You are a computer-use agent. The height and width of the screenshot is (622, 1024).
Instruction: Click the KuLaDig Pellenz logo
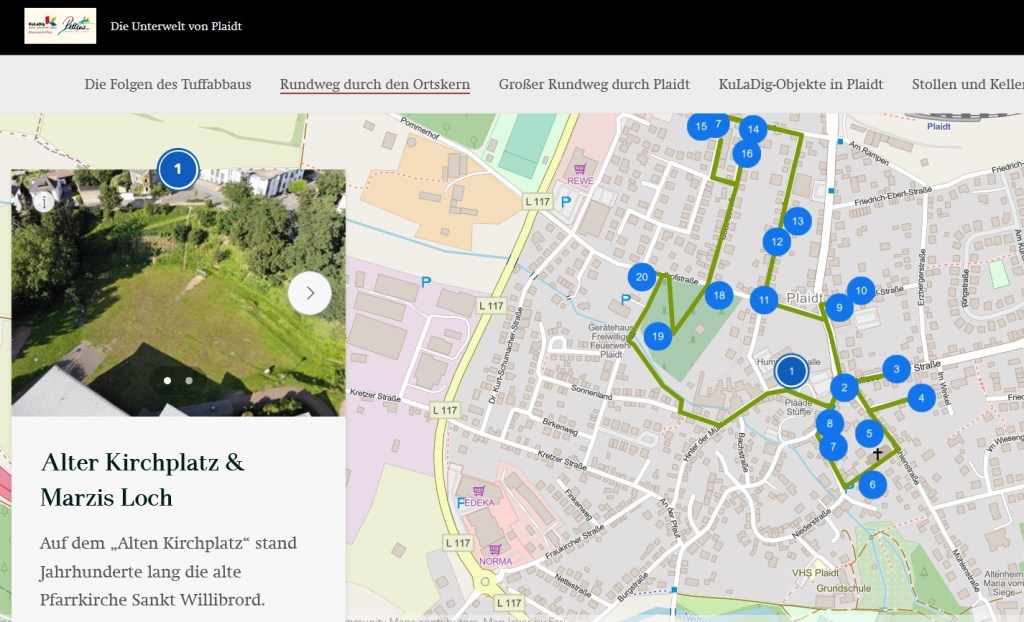[x=60, y=26]
